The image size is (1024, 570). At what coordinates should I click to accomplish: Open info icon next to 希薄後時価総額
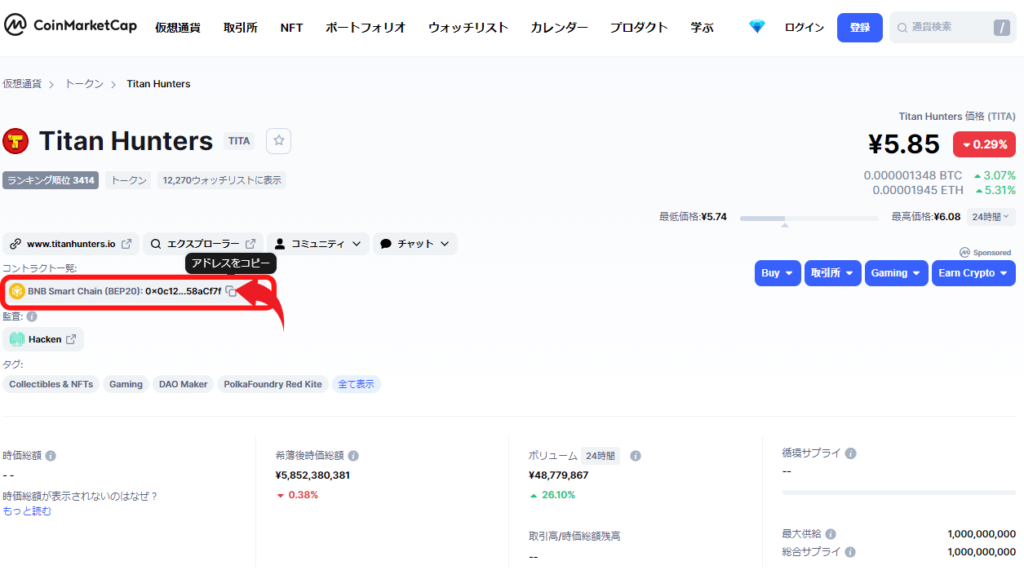(353, 456)
